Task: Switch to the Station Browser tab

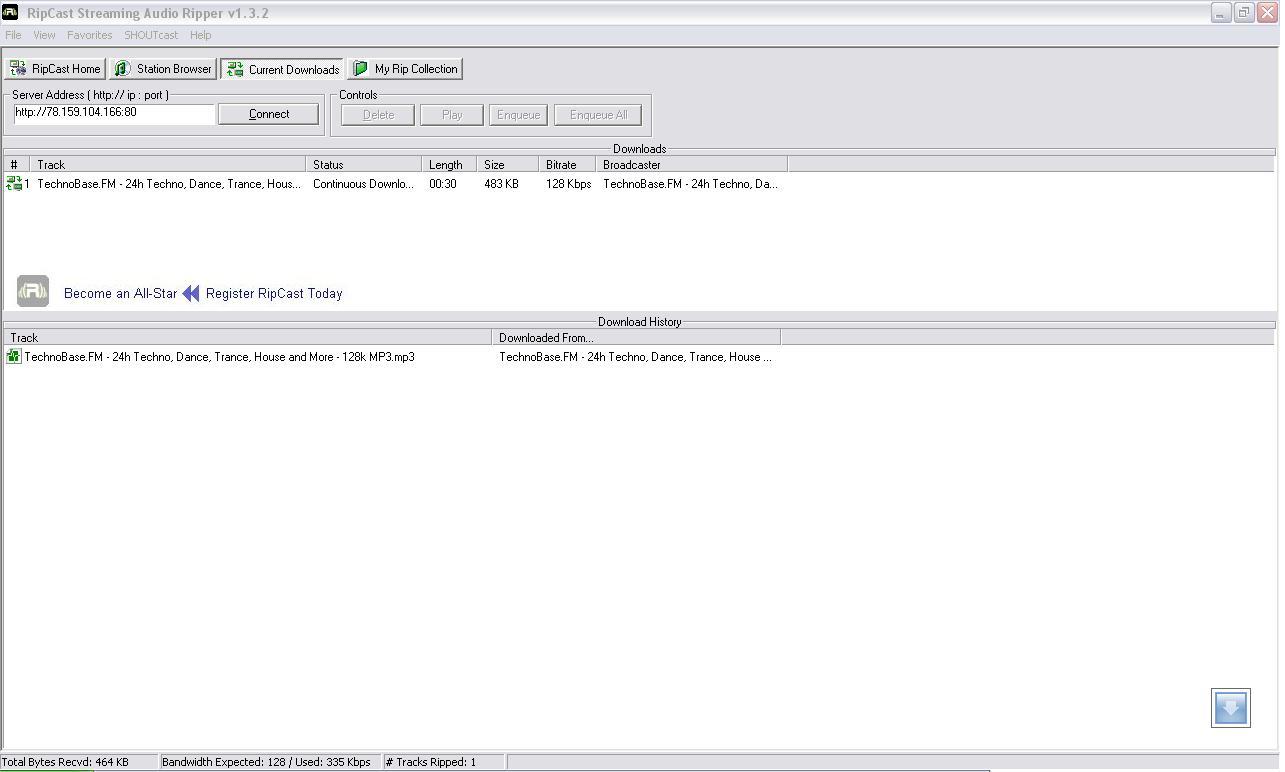Action: click(163, 69)
